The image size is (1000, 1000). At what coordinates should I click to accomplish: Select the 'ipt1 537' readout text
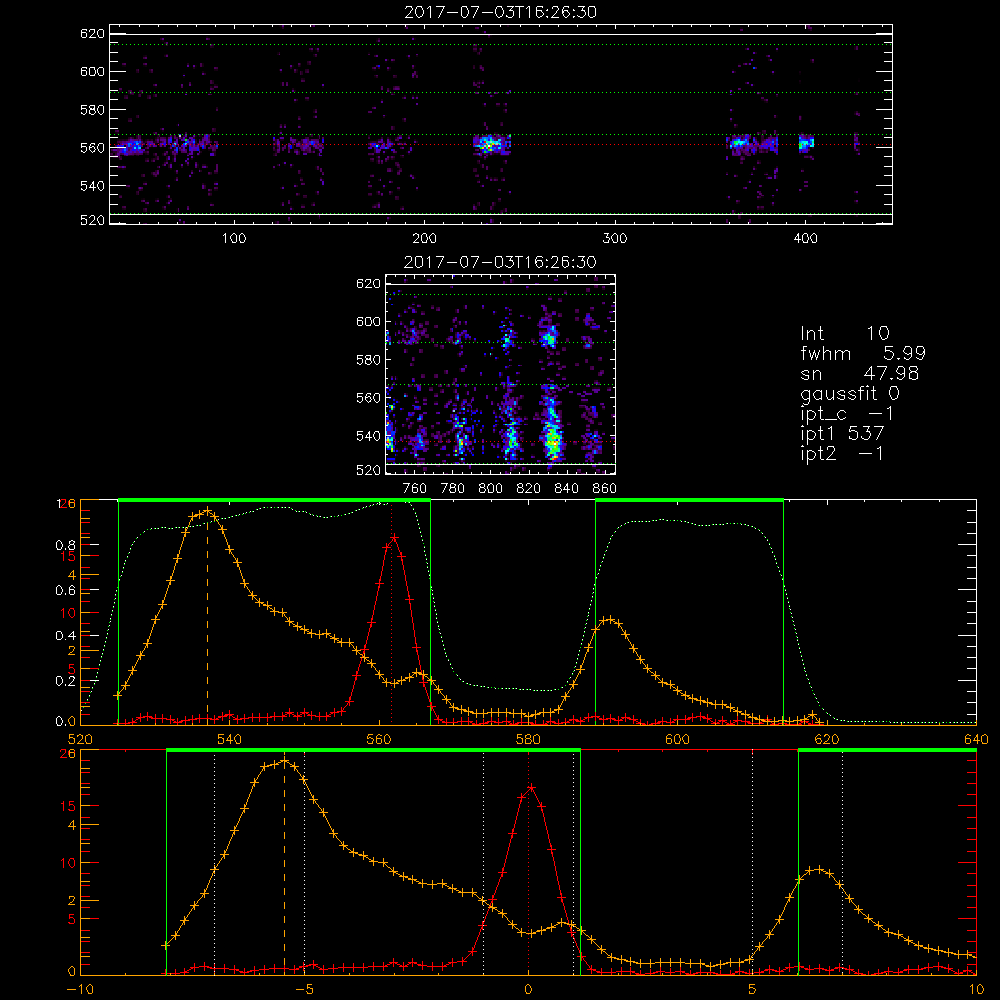click(x=842, y=434)
